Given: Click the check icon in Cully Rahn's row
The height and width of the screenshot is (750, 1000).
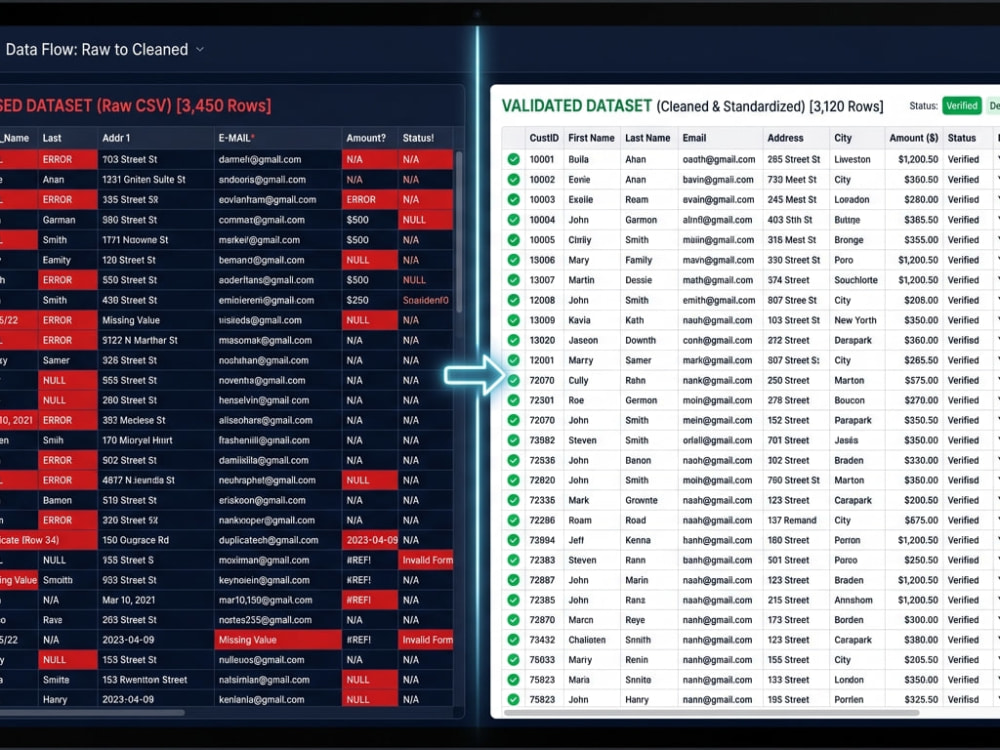Looking at the screenshot, I should (513, 380).
